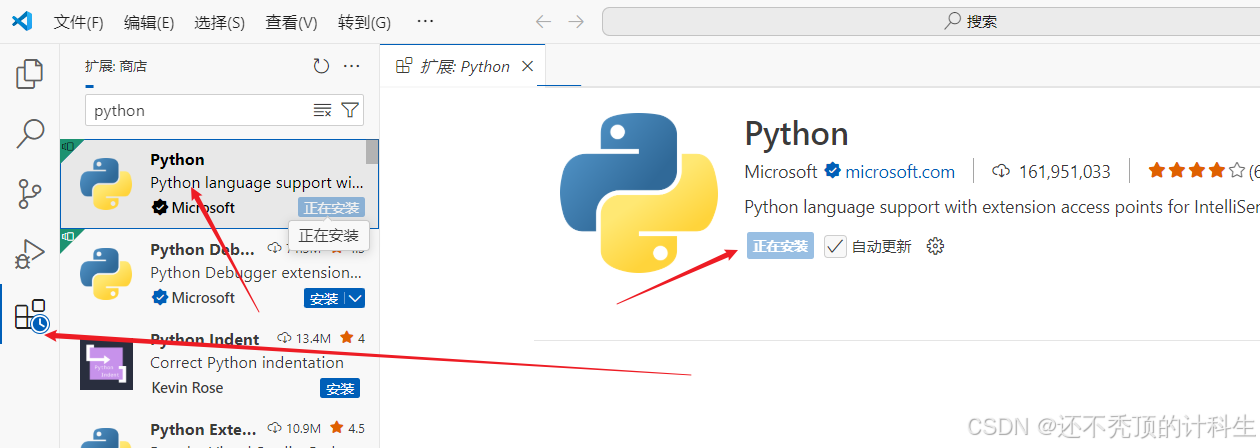Open Python extension manage gear icon
This screenshot has height=448, width=1260.
[x=935, y=246]
